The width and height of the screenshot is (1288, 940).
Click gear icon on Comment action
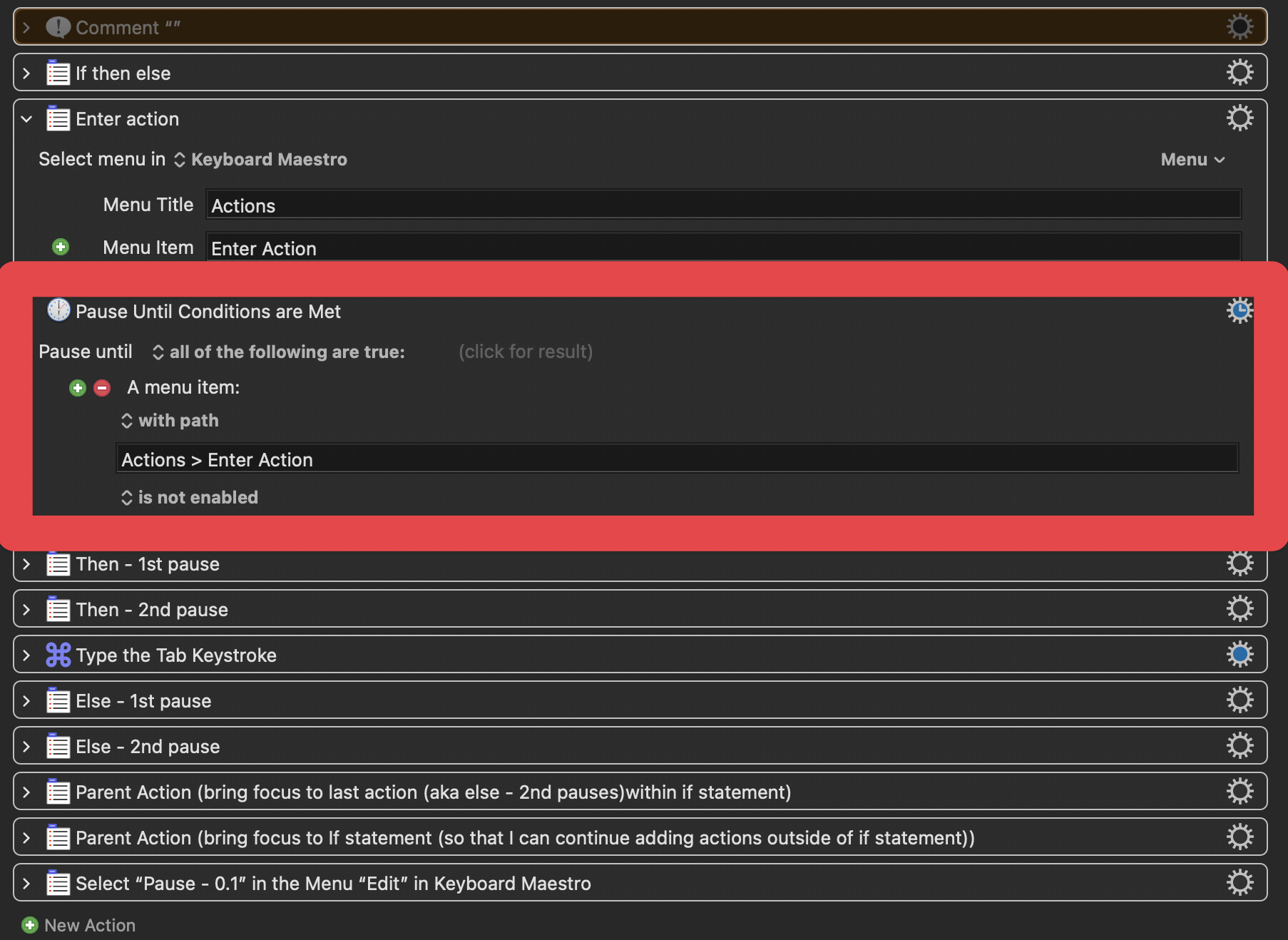[1239, 27]
